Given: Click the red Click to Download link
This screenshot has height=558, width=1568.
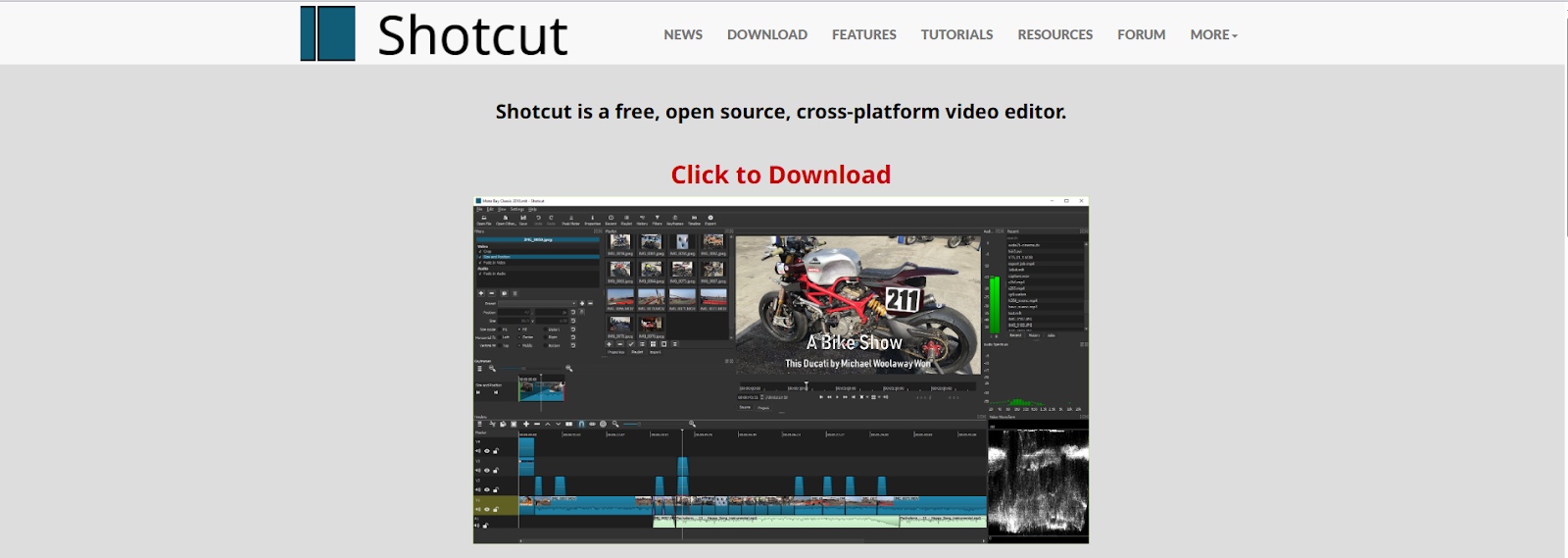Looking at the screenshot, I should coord(781,175).
